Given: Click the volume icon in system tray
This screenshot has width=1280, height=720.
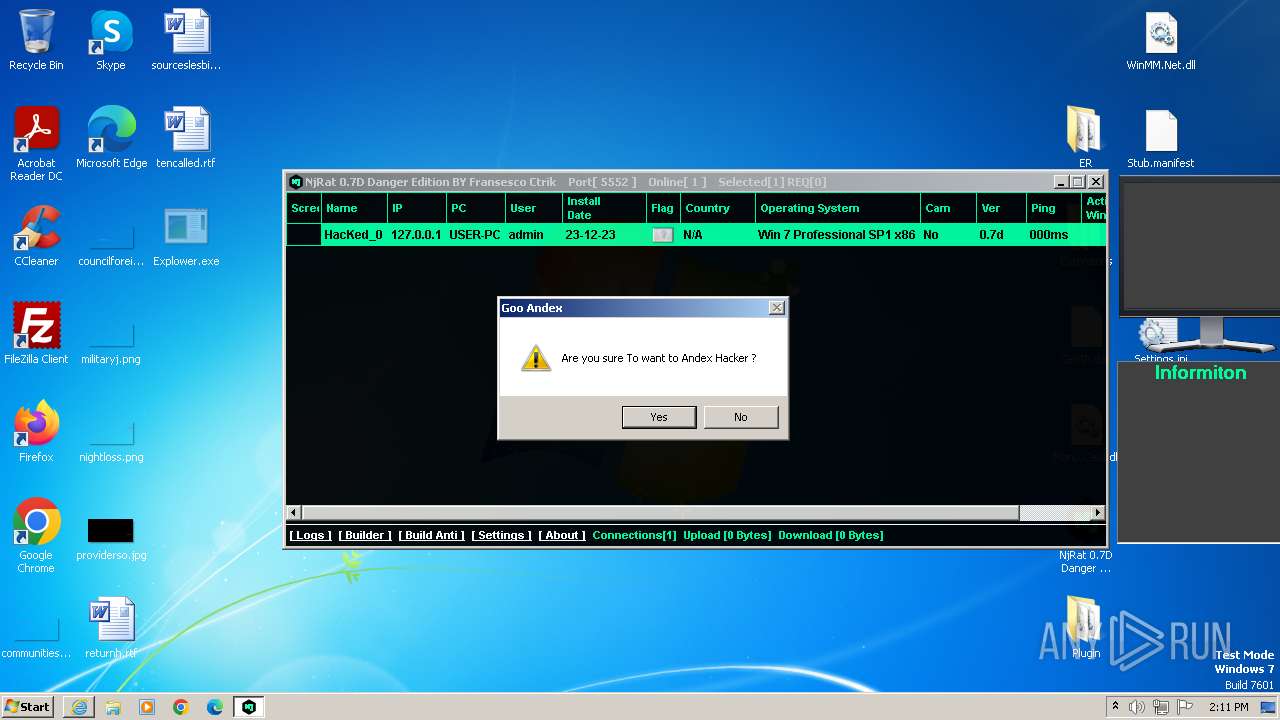Looking at the screenshot, I should tap(1137, 707).
